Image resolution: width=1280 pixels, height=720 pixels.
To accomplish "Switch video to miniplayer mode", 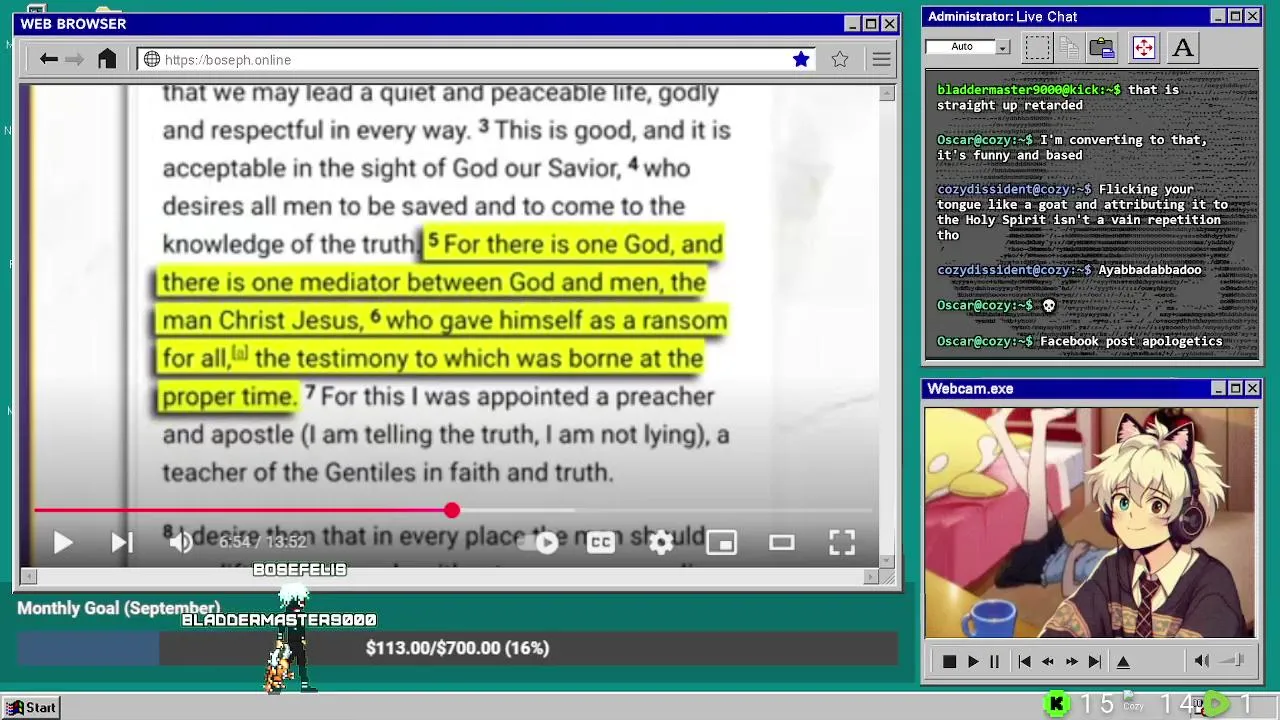I will [721, 543].
